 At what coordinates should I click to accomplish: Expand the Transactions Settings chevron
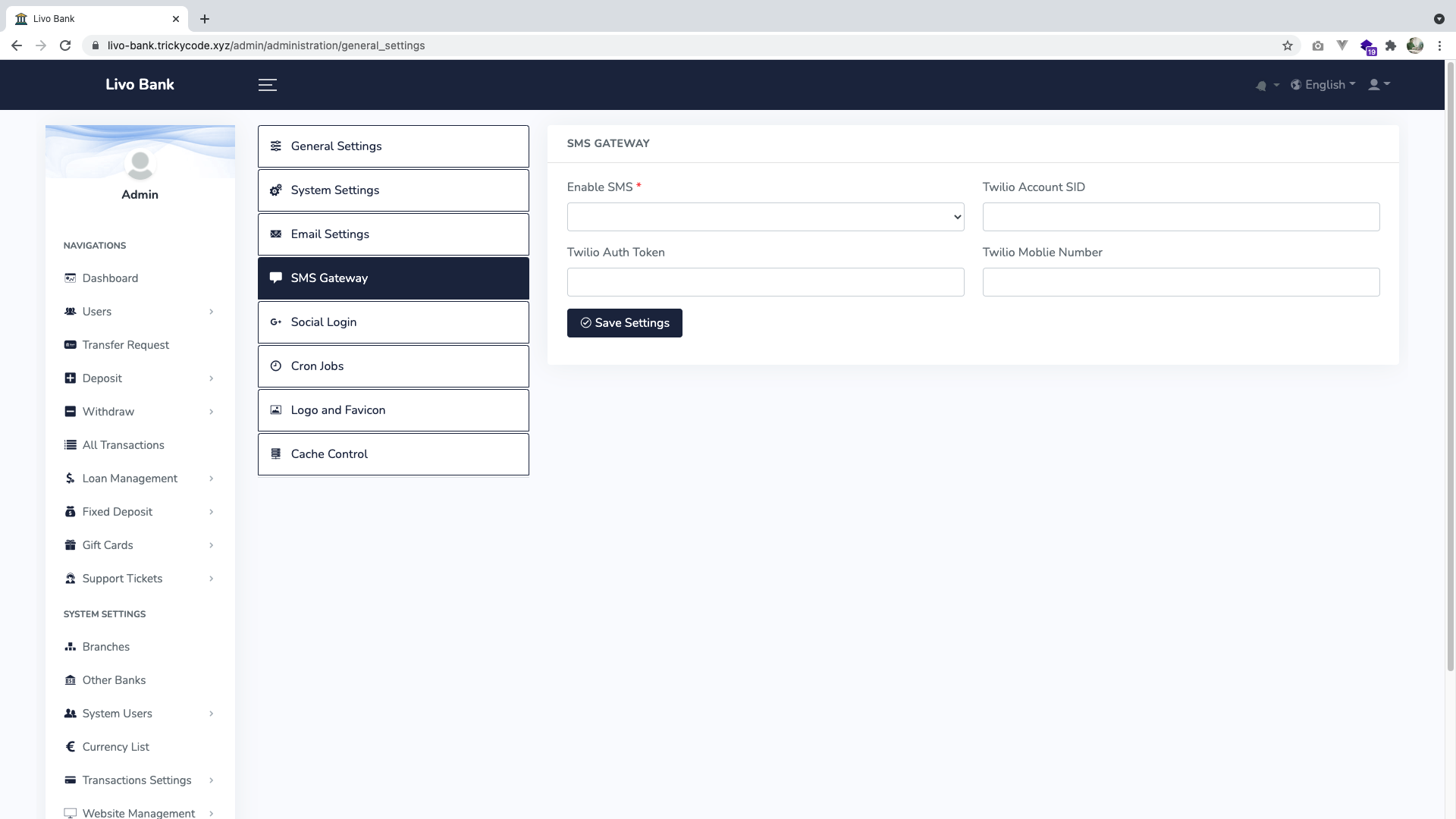(212, 780)
